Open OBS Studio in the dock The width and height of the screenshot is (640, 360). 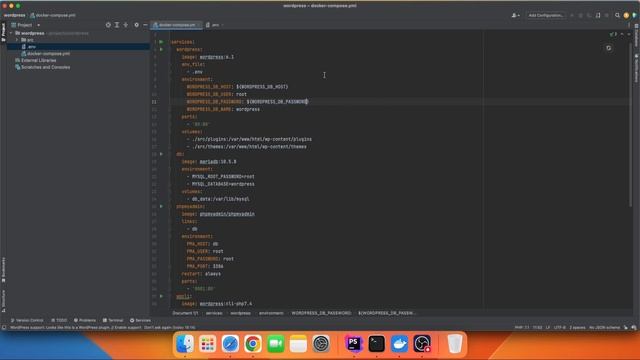point(422,343)
